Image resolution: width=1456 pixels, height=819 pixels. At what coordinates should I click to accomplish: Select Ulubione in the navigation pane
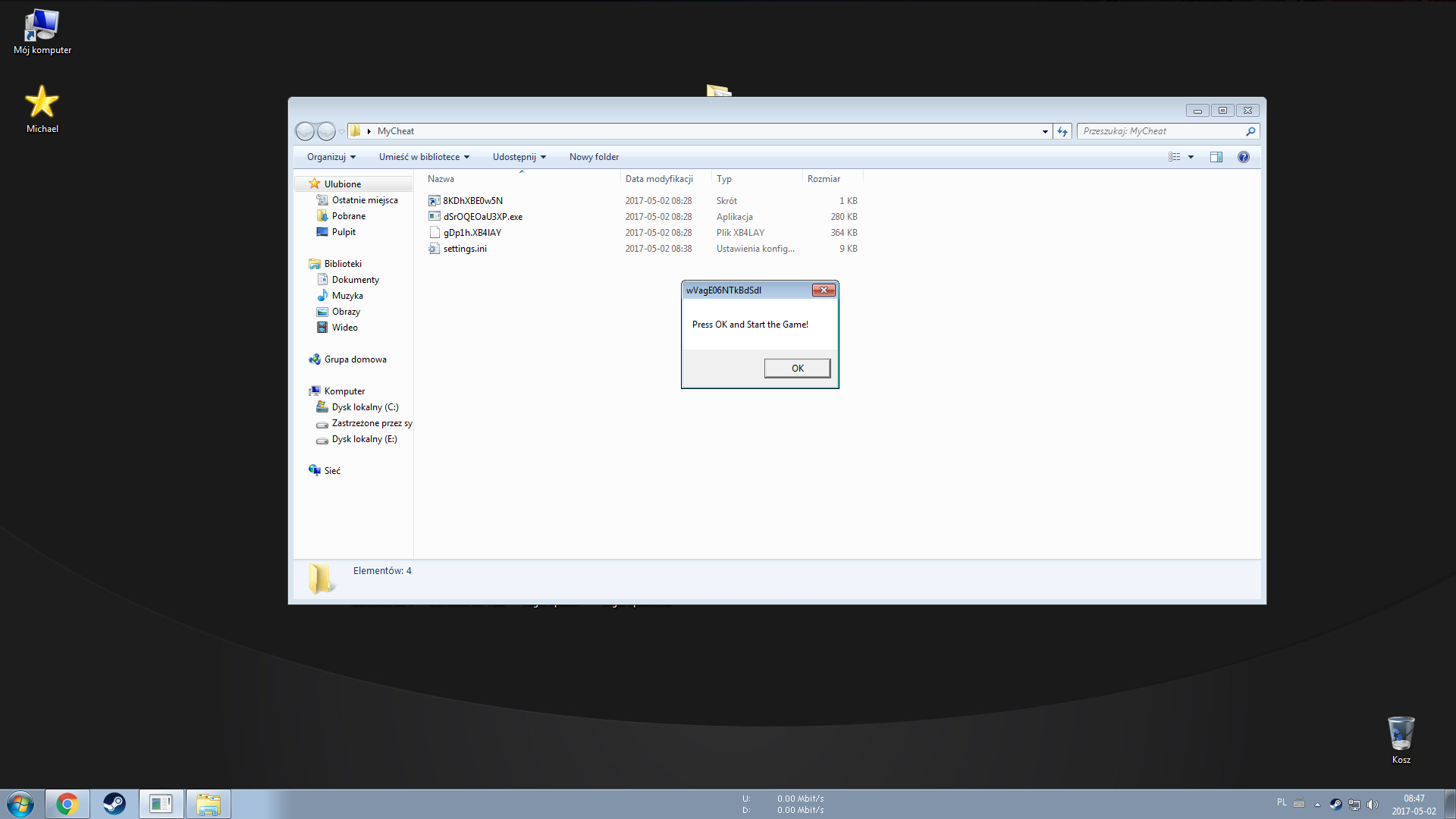(343, 184)
